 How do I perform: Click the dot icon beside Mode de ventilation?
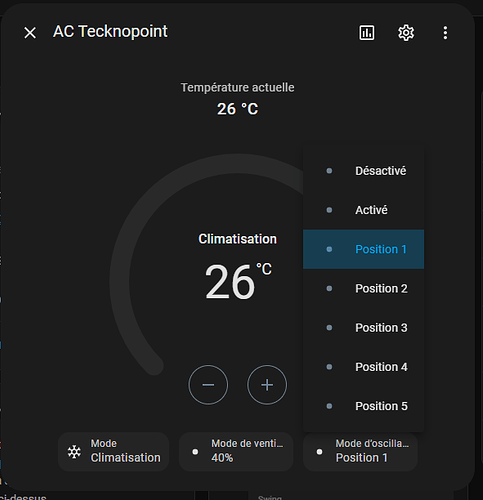pyautogui.click(x=195, y=452)
